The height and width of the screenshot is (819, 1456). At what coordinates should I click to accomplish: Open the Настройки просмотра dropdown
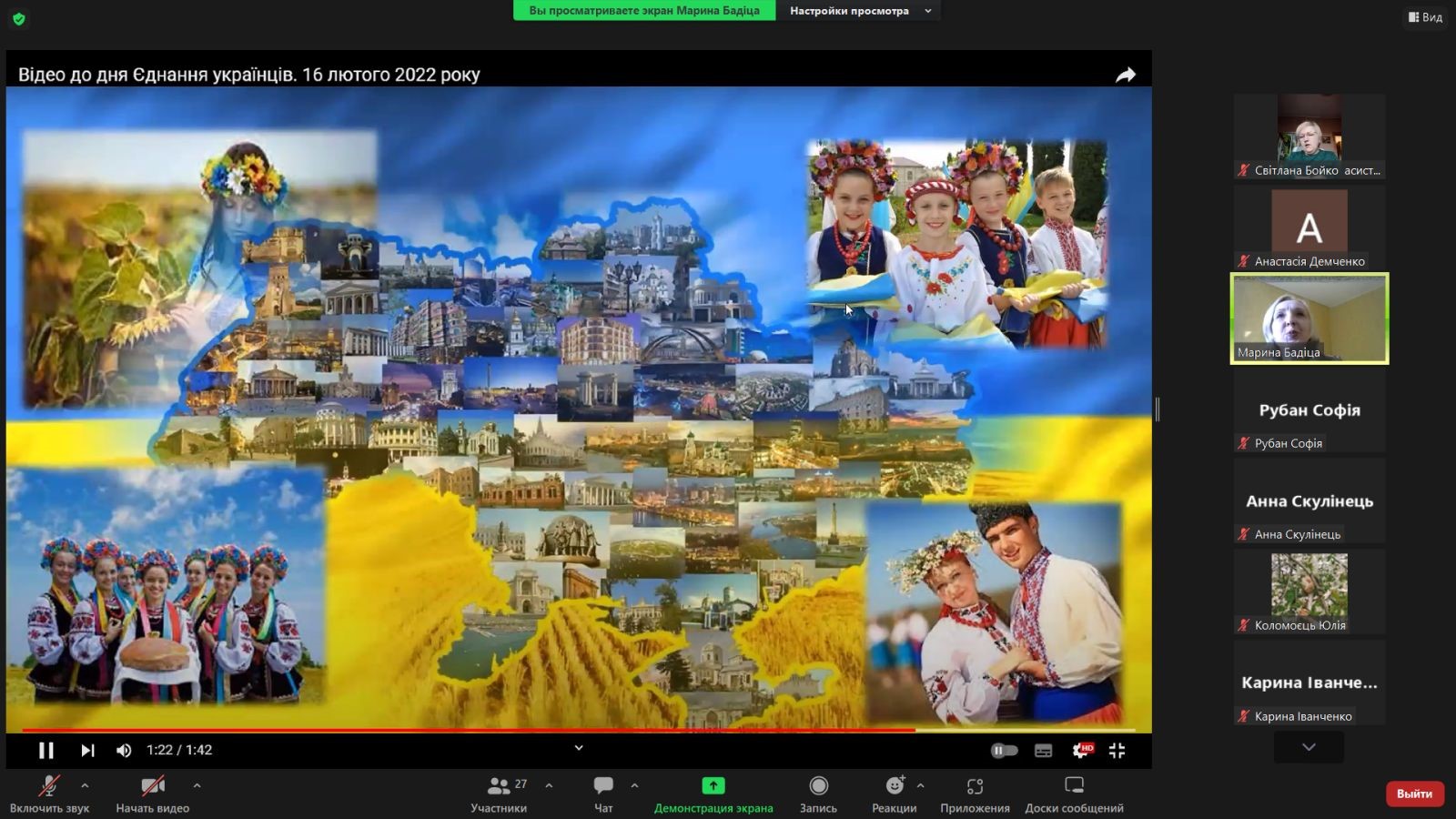click(x=850, y=11)
